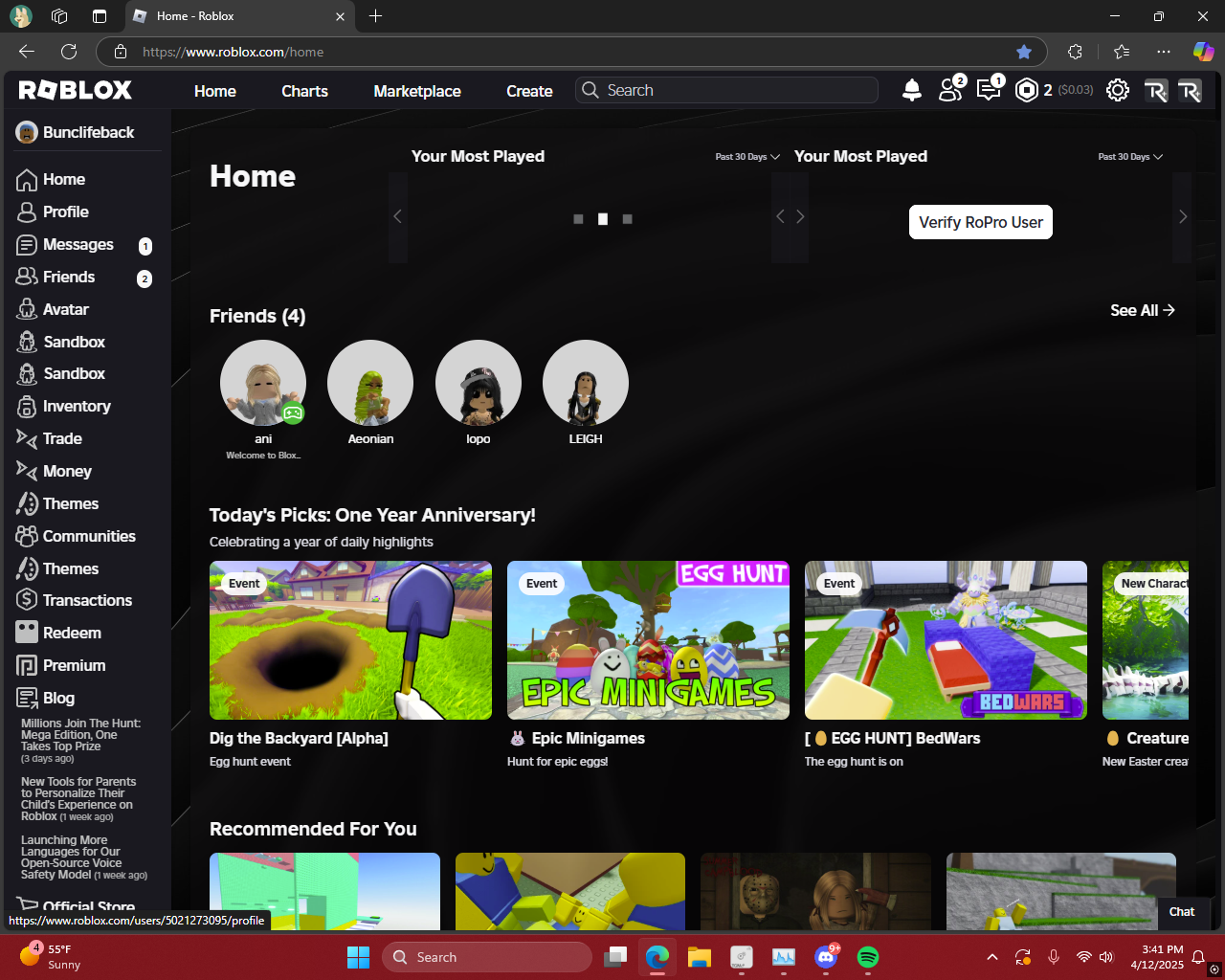Open the Create tab
Image resolution: width=1225 pixels, height=980 pixels.
(529, 91)
